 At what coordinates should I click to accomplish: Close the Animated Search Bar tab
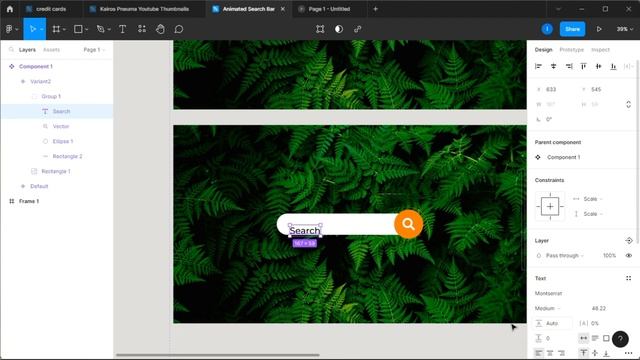click(282, 9)
